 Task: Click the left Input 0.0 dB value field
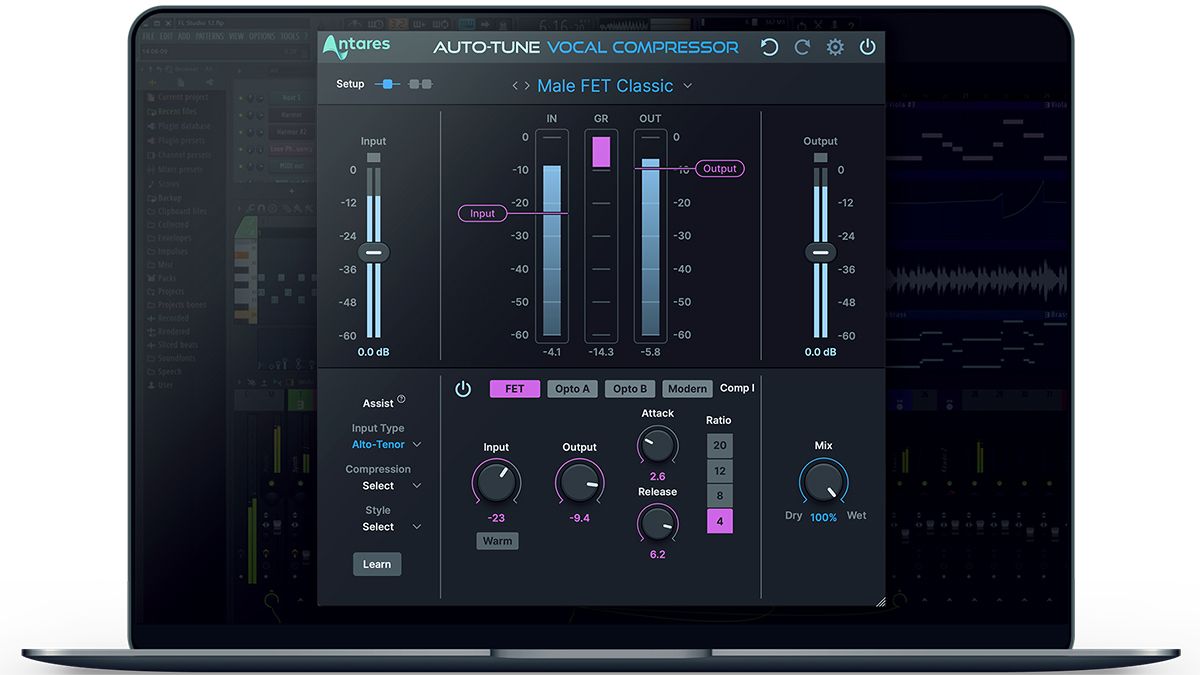coord(373,352)
